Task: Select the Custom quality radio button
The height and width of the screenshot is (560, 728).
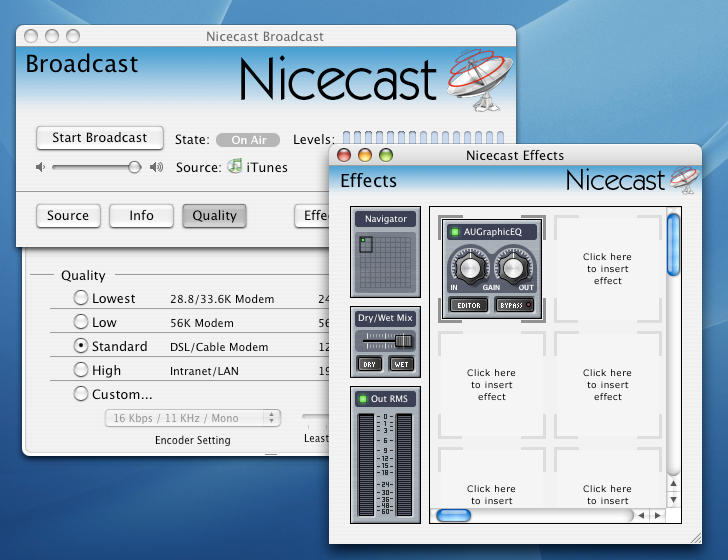Action: [81, 394]
